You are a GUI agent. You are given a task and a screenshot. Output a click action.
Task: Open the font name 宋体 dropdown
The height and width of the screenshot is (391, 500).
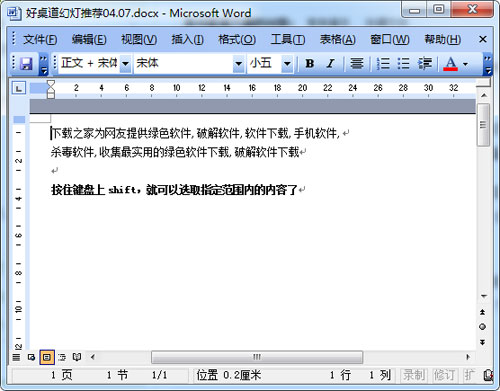238,63
